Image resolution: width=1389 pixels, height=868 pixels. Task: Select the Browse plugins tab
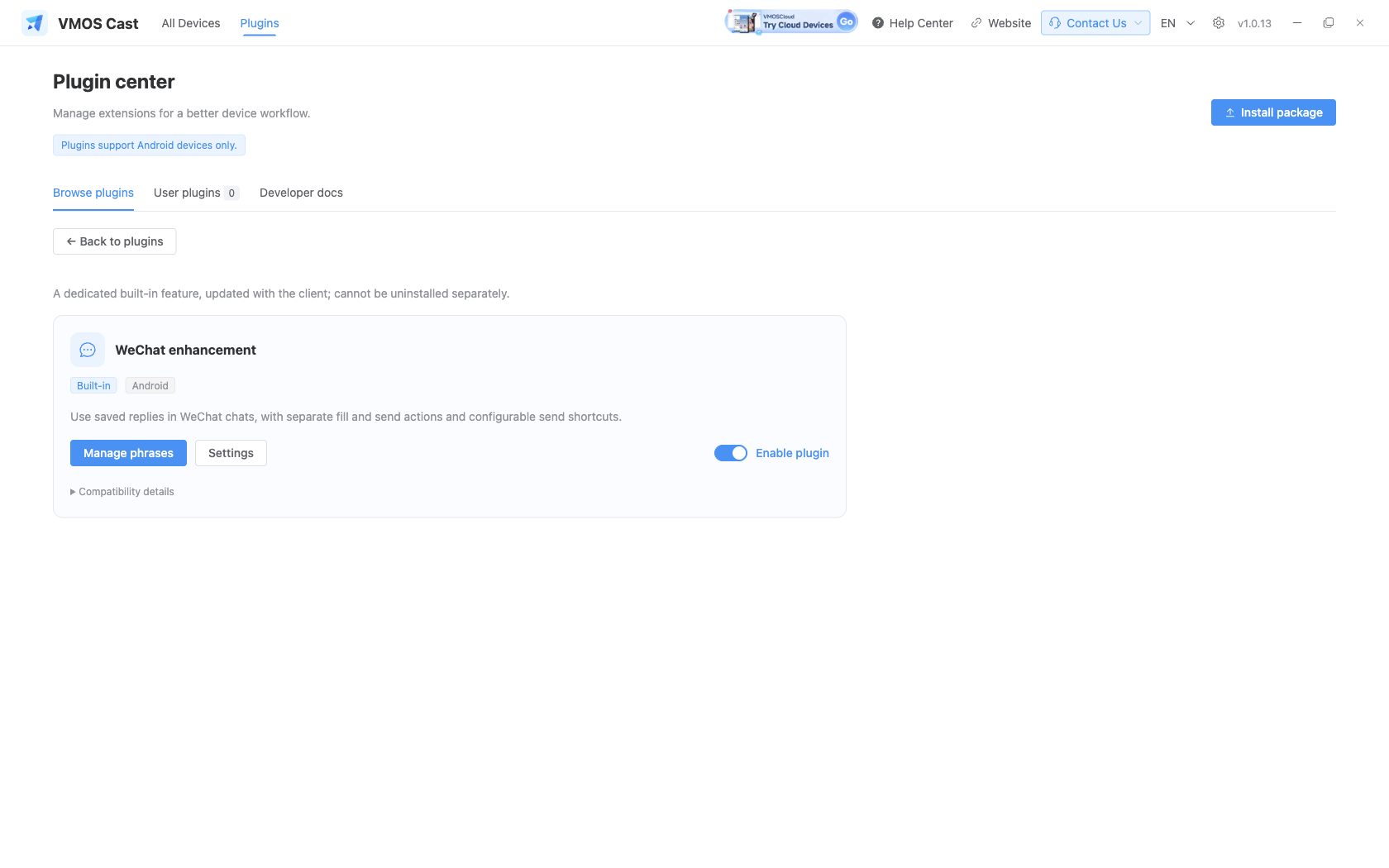93,193
